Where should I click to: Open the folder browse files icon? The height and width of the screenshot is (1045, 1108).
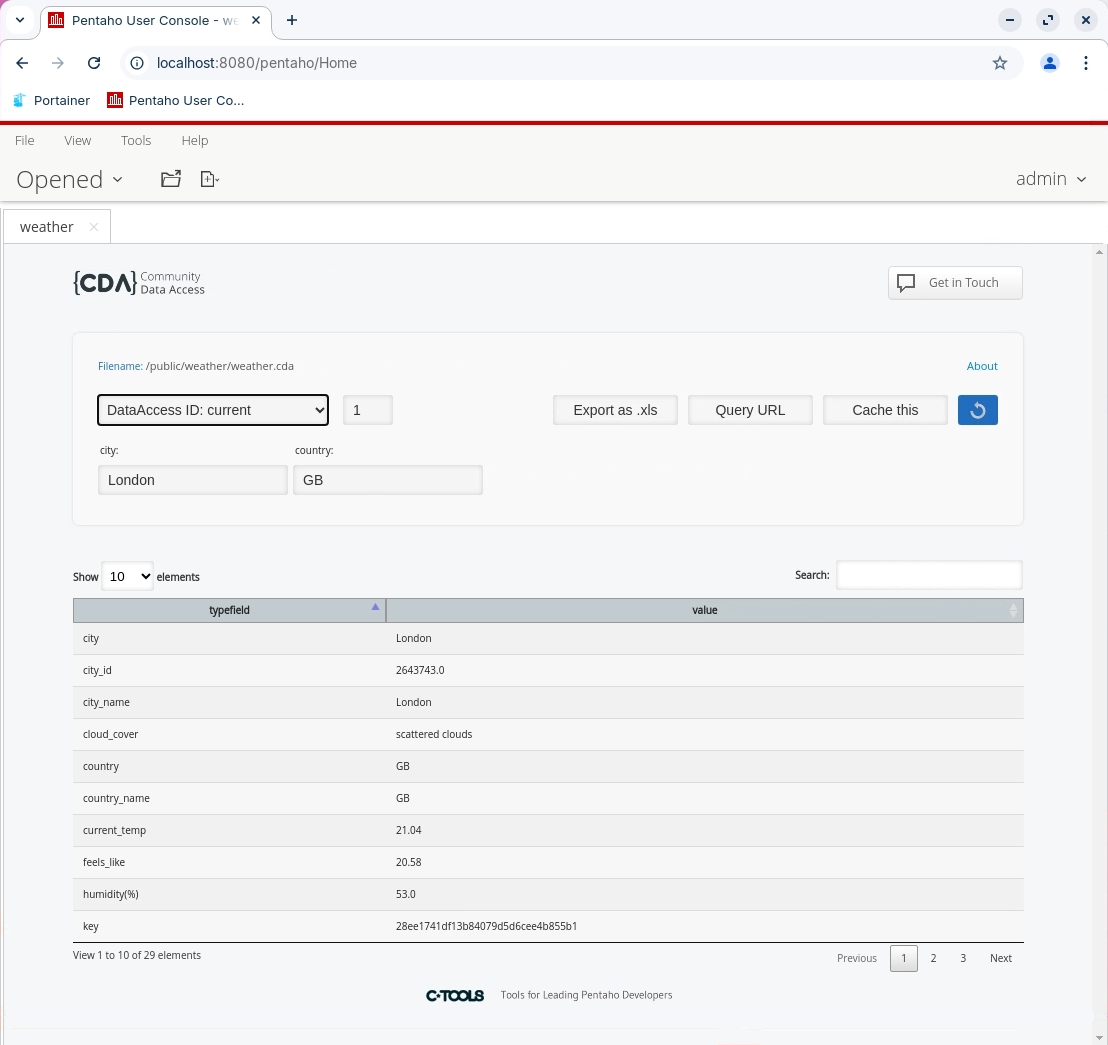click(171, 179)
